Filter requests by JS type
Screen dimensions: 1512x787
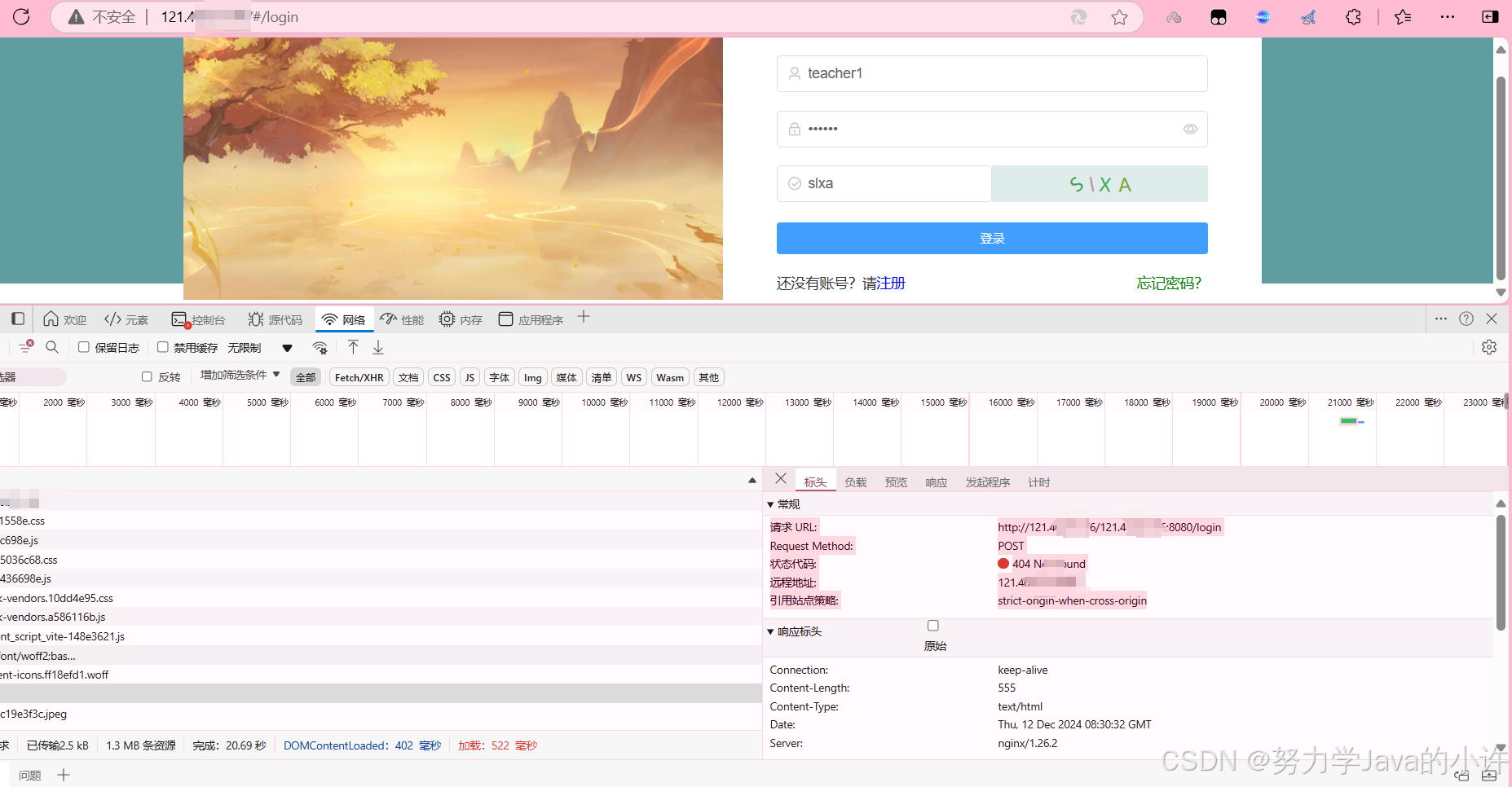(469, 377)
